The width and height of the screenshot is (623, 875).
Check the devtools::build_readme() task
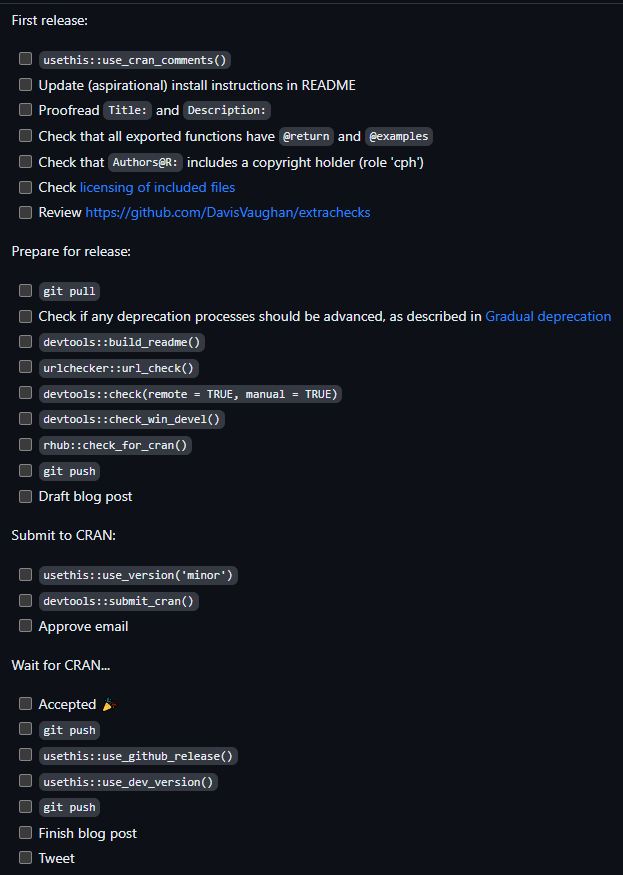pyautogui.click(x=25, y=342)
